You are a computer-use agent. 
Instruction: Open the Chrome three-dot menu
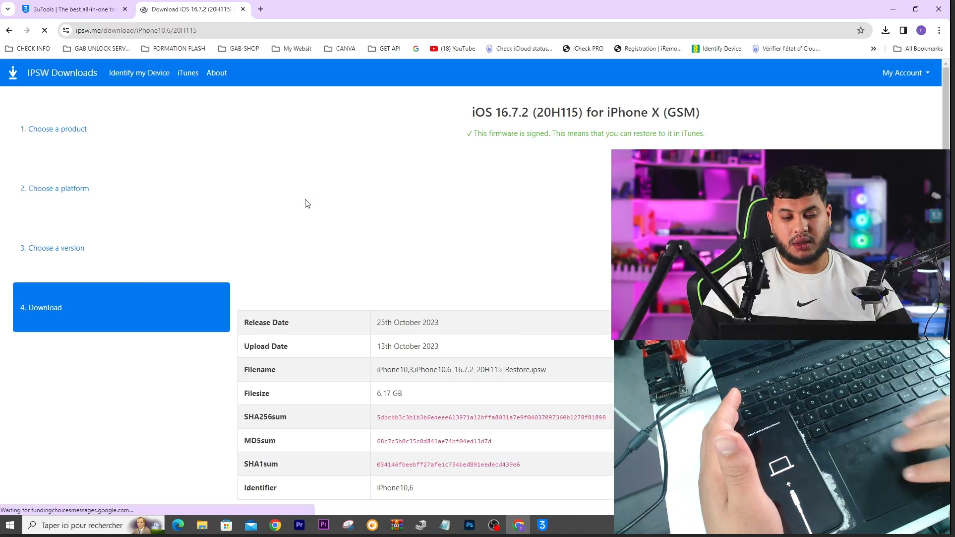point(939,30)
